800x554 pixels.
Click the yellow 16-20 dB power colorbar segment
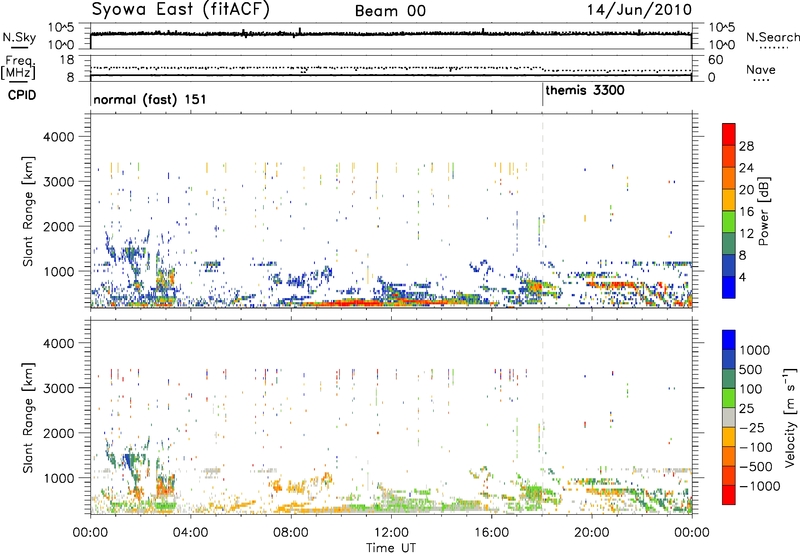pyautogui.click(x=729, y=200)
